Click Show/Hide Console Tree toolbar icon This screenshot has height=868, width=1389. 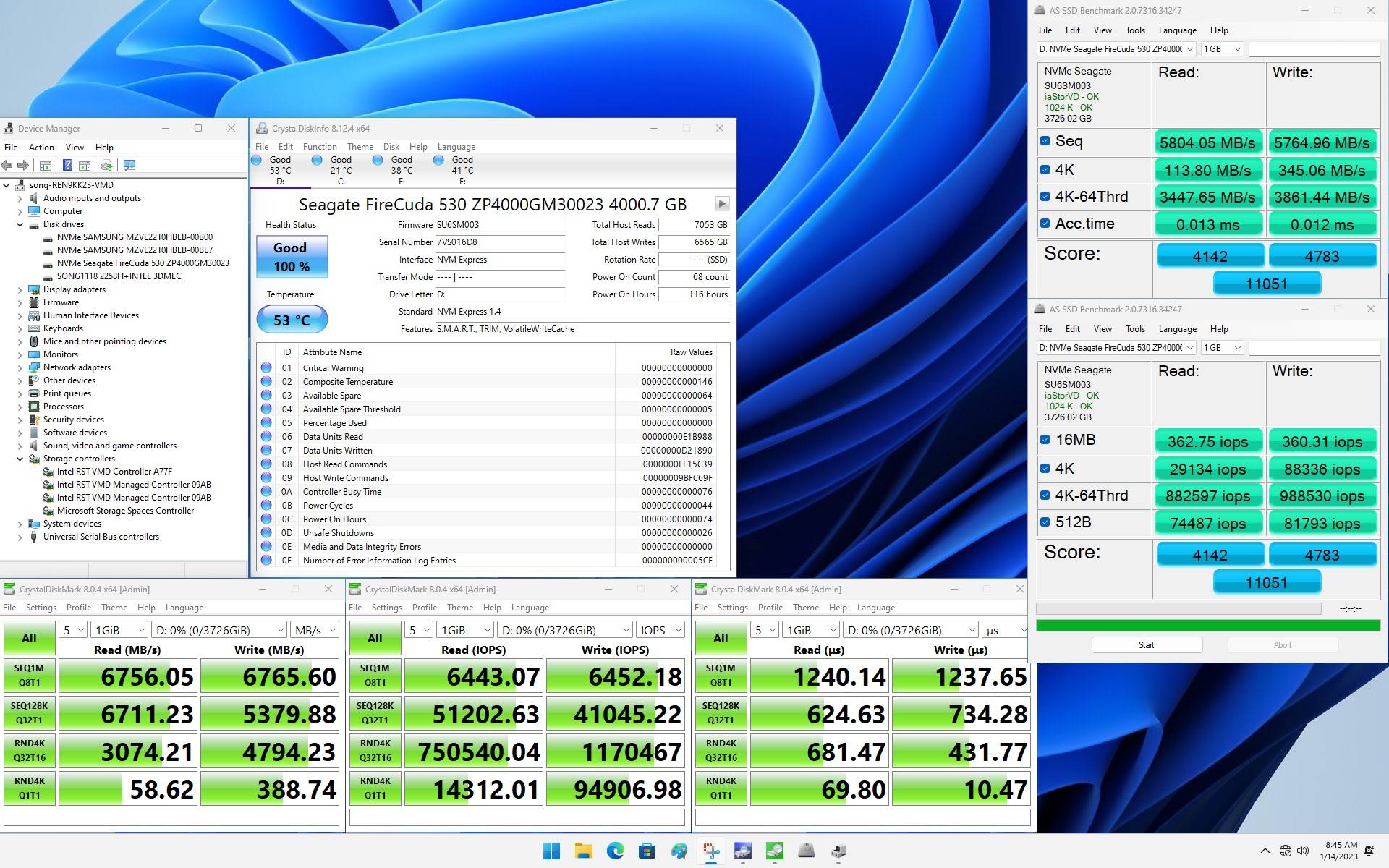[45, 165]
